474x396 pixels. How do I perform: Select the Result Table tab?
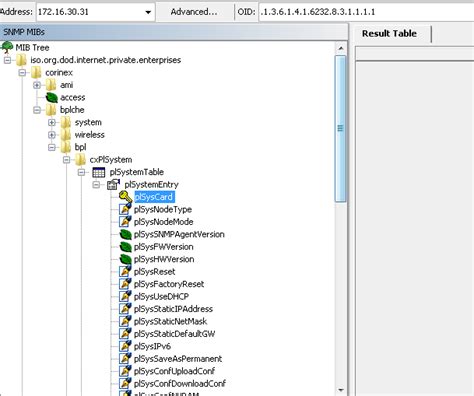coord(389,34)
